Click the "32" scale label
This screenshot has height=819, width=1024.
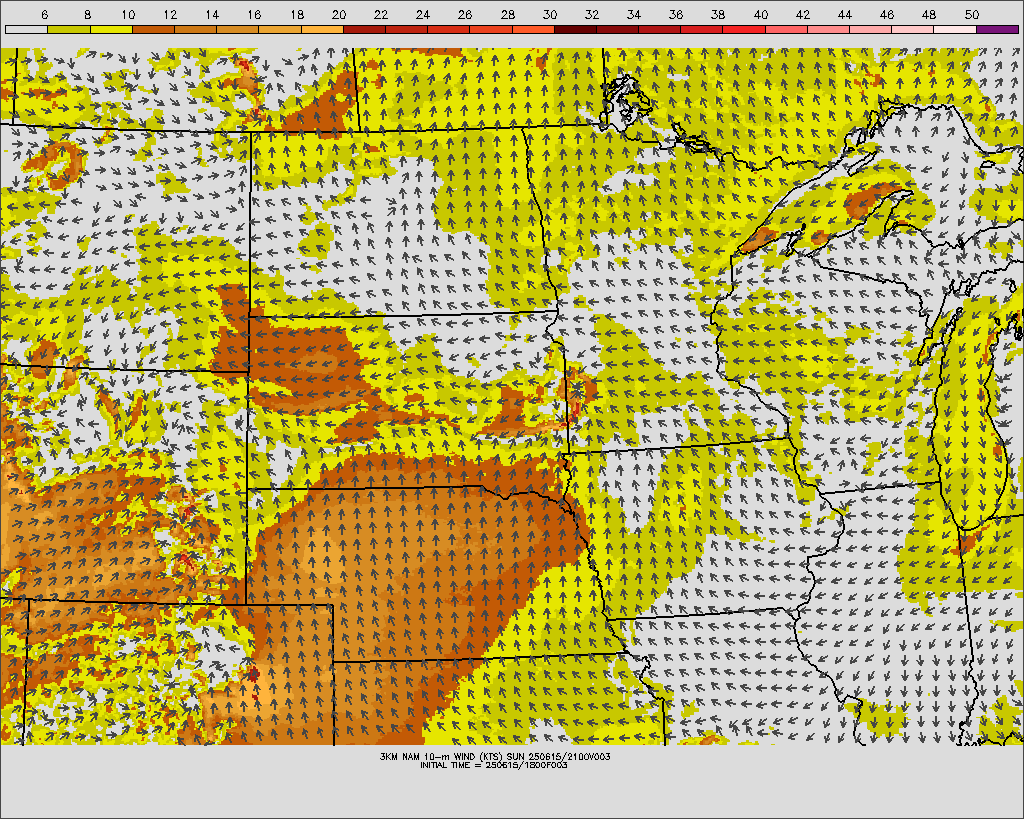coord(592,14)
